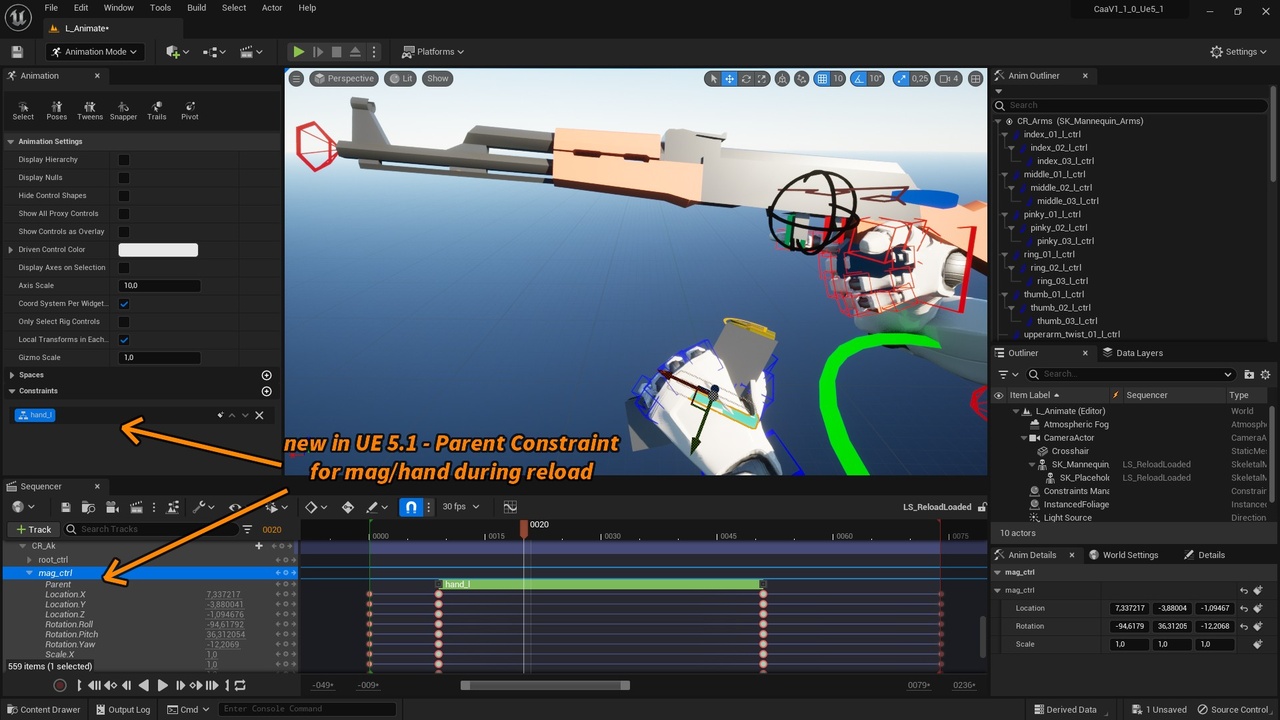Select the Poses tool icon
1280x720 pixels.
click(x=57, y=109)
